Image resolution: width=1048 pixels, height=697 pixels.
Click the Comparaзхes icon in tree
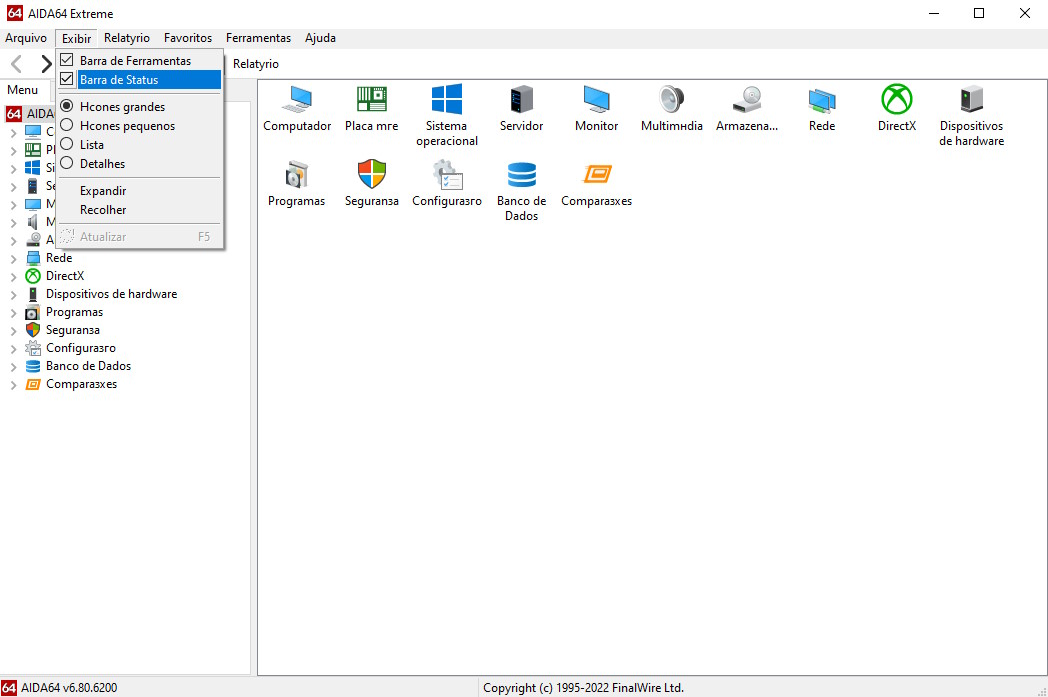33,384
